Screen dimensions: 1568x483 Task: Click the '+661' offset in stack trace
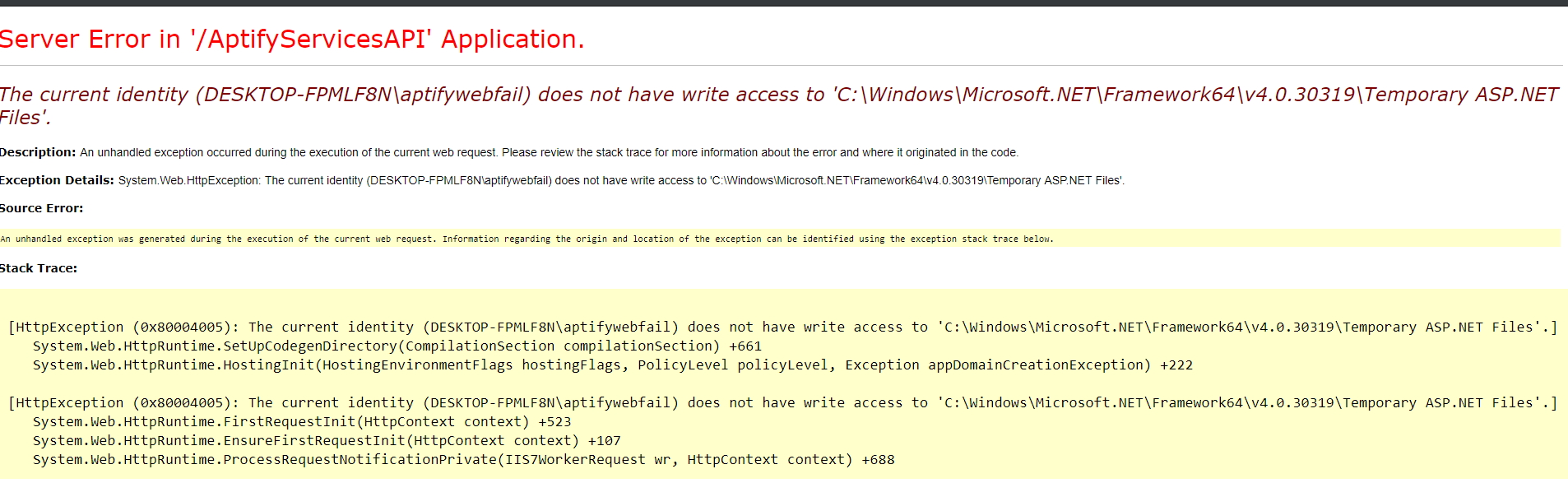coord(745,346)
